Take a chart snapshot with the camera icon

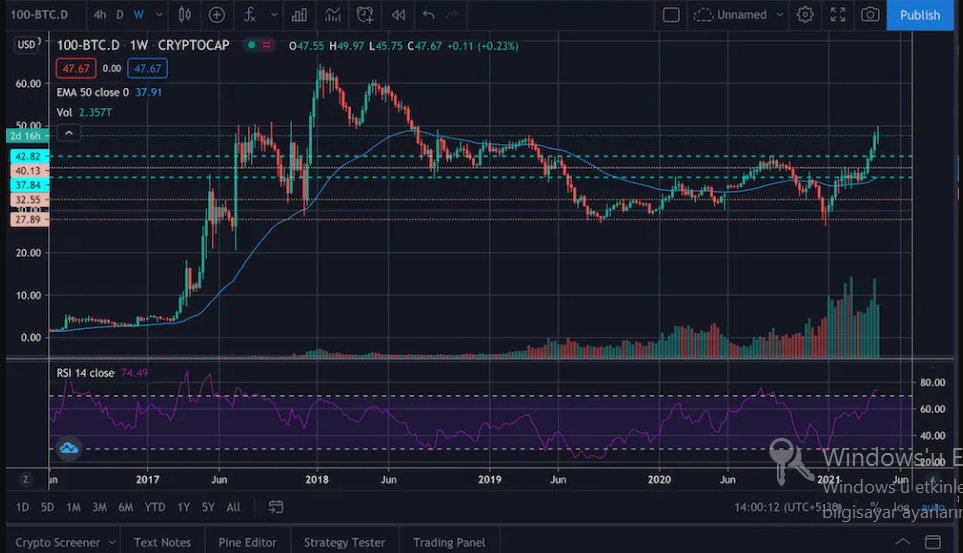870,15
